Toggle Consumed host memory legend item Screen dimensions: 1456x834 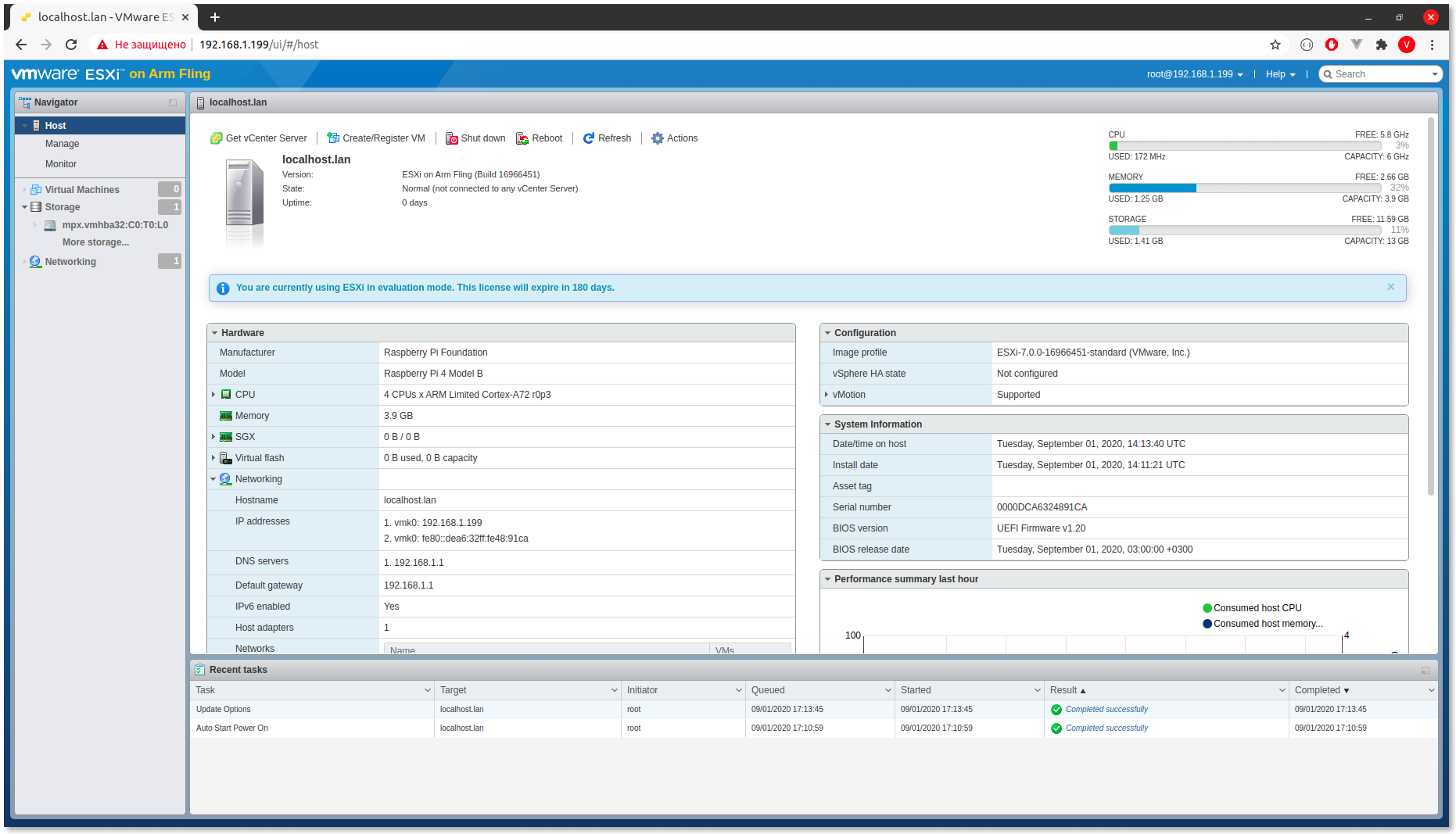1263,624
